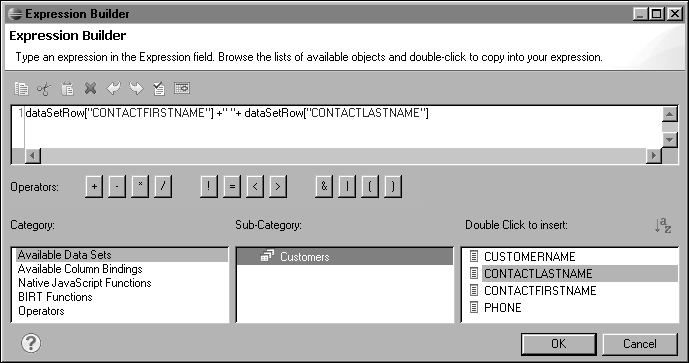This screenshot has height=363, width=689.
Task: Click horizontal scrollbar right arrow
Action: point(653,156)
